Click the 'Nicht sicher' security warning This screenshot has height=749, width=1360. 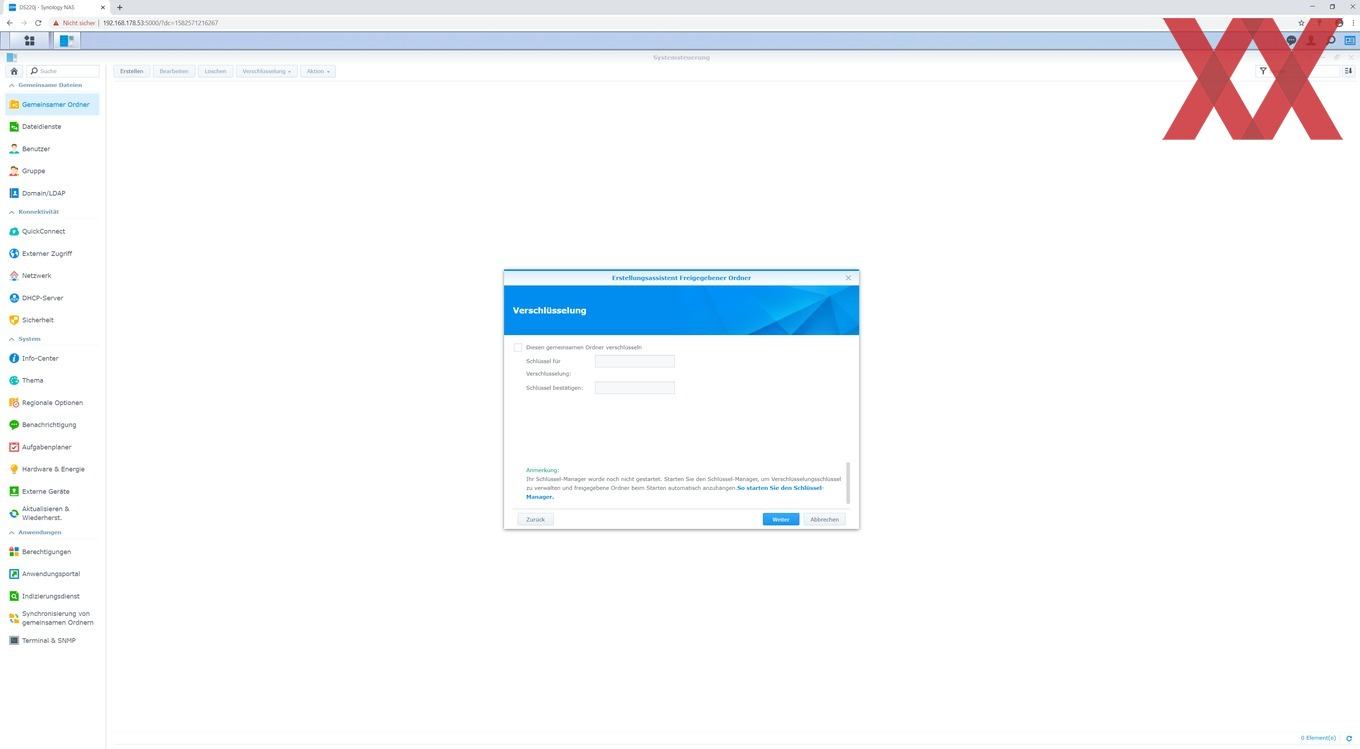[74, 22]
